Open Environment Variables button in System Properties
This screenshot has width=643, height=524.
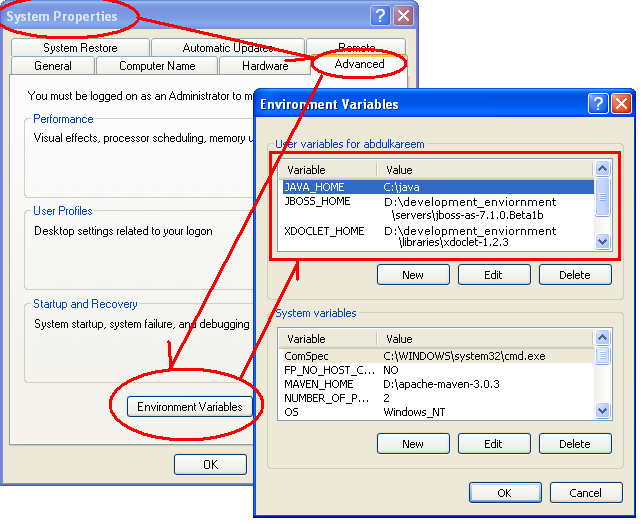(189, 407)
